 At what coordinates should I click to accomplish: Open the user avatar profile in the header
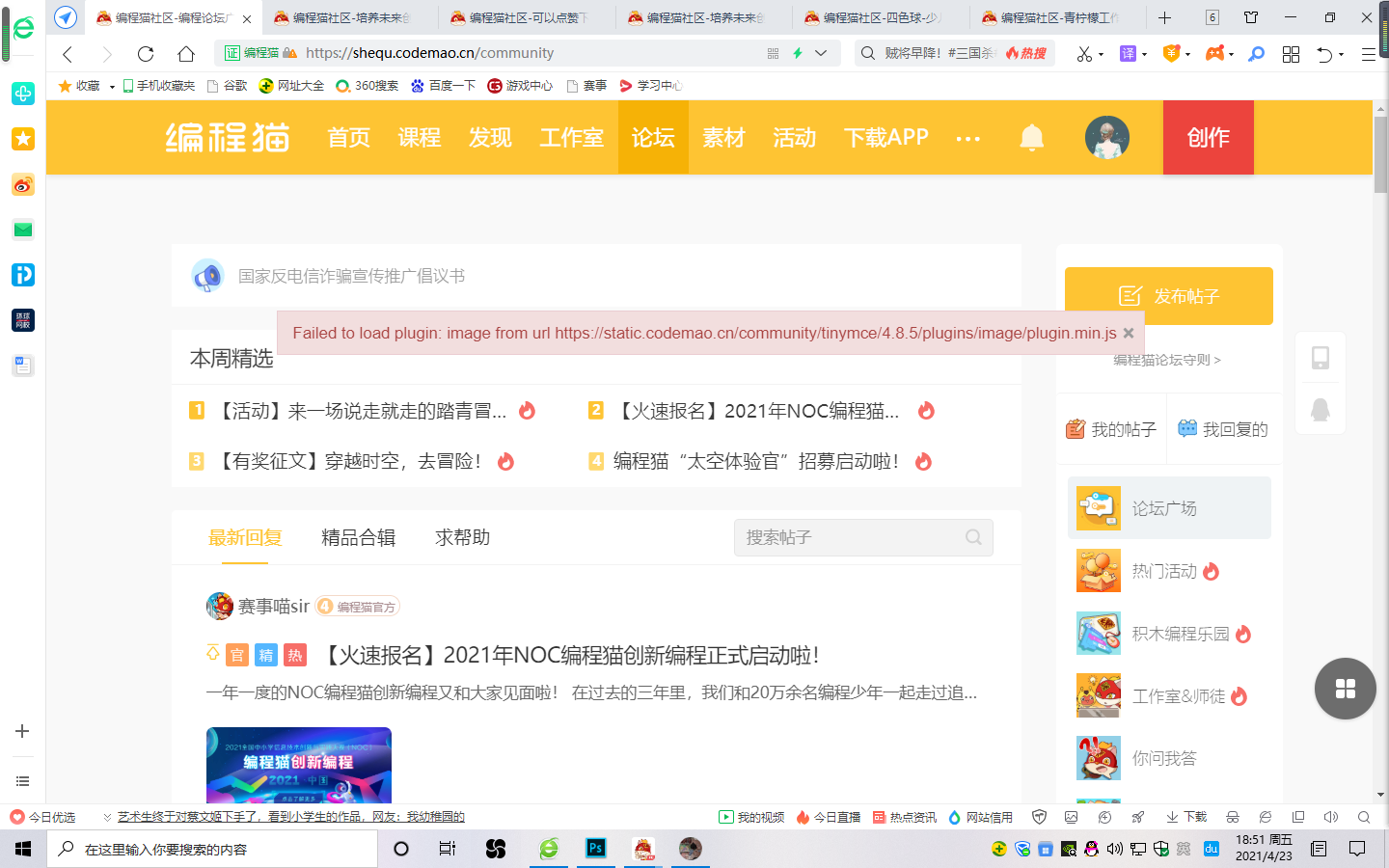click(x=1107, y=138)
